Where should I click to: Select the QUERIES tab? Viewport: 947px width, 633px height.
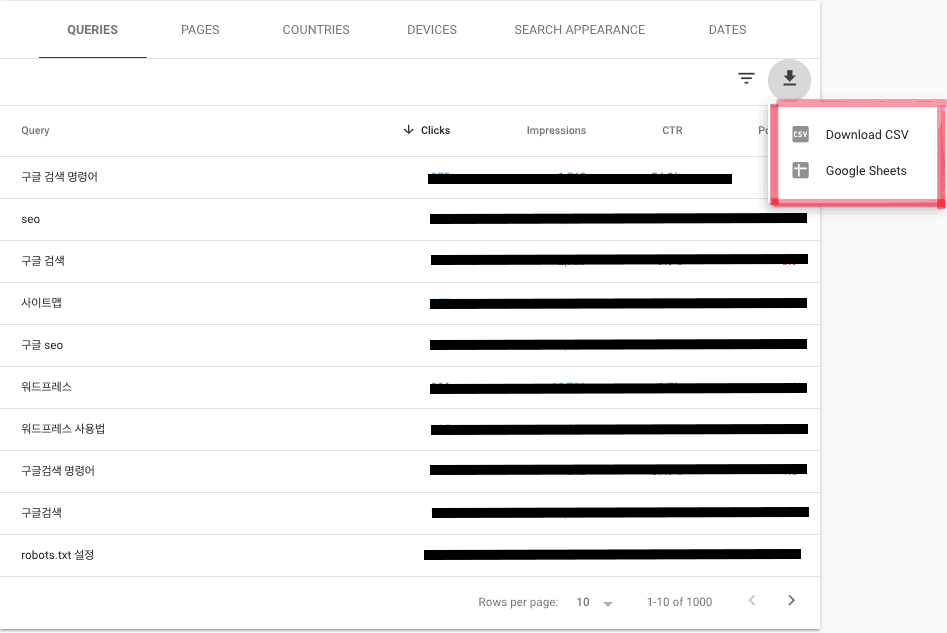[x=92, y=29]
